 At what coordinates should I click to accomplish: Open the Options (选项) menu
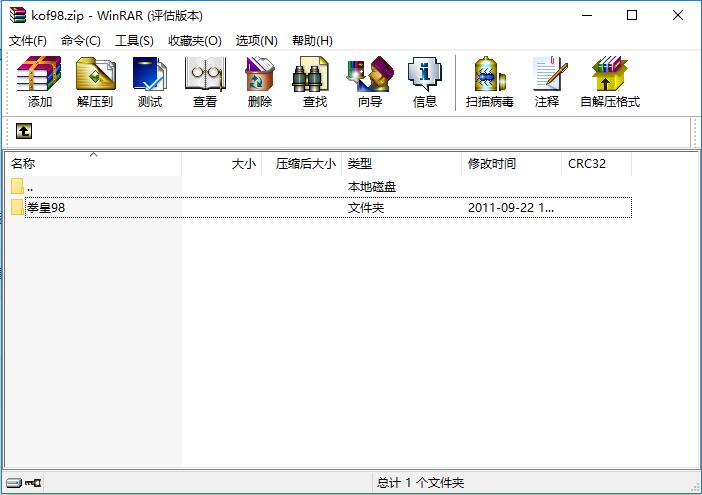pos(257,41)
